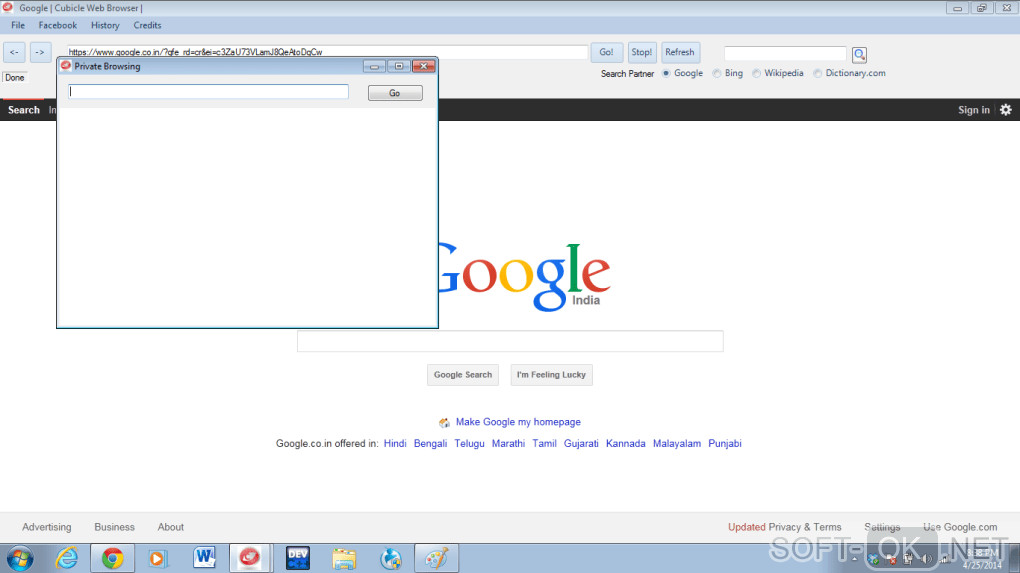Open File Explorer folder on taskbar
1020x573 pixels.
pos(344,559)
